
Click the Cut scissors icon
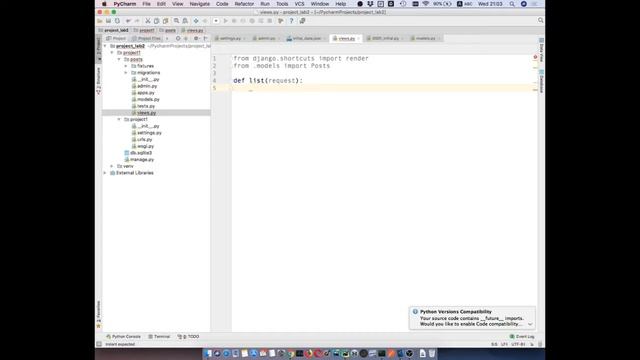point(148,21)
